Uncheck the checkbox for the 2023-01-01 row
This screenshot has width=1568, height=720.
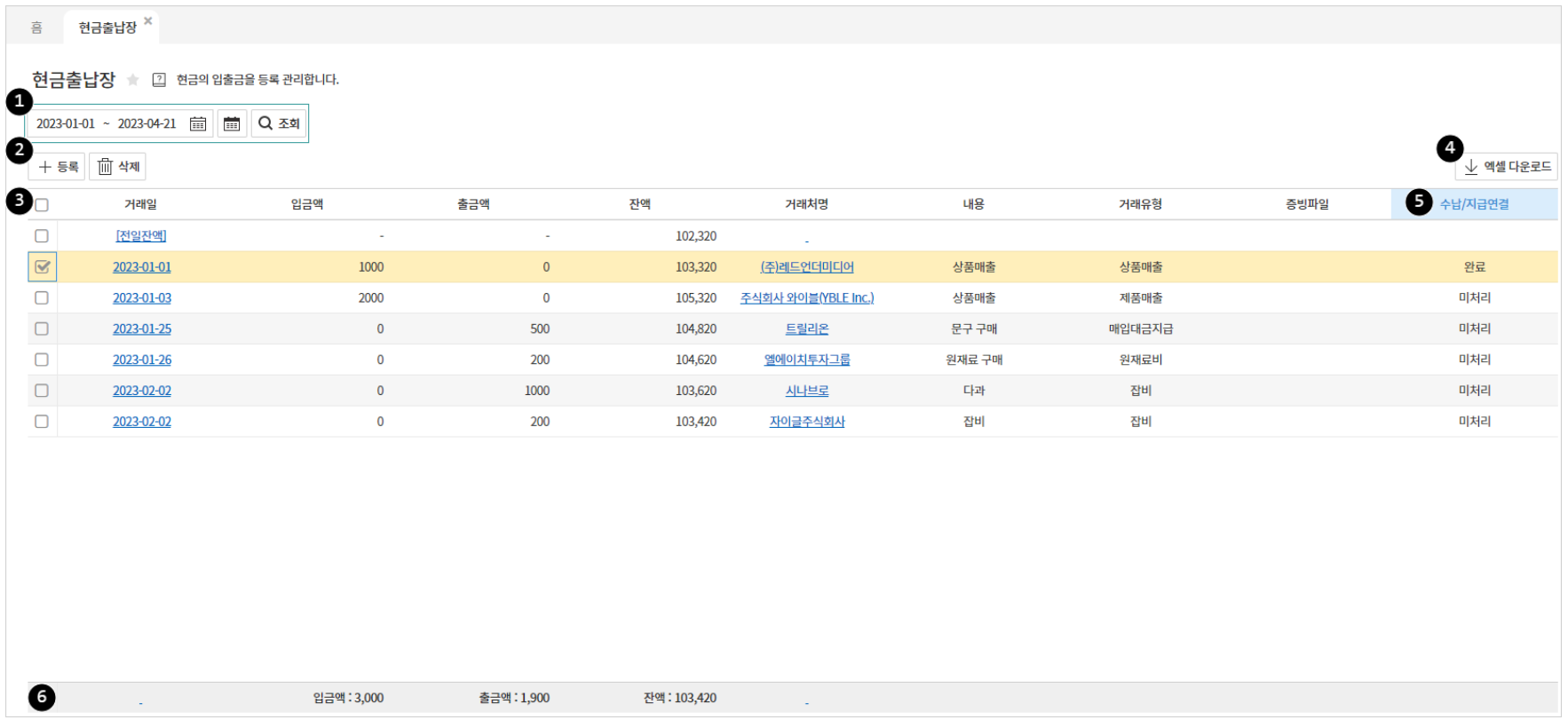pos(42,267)
